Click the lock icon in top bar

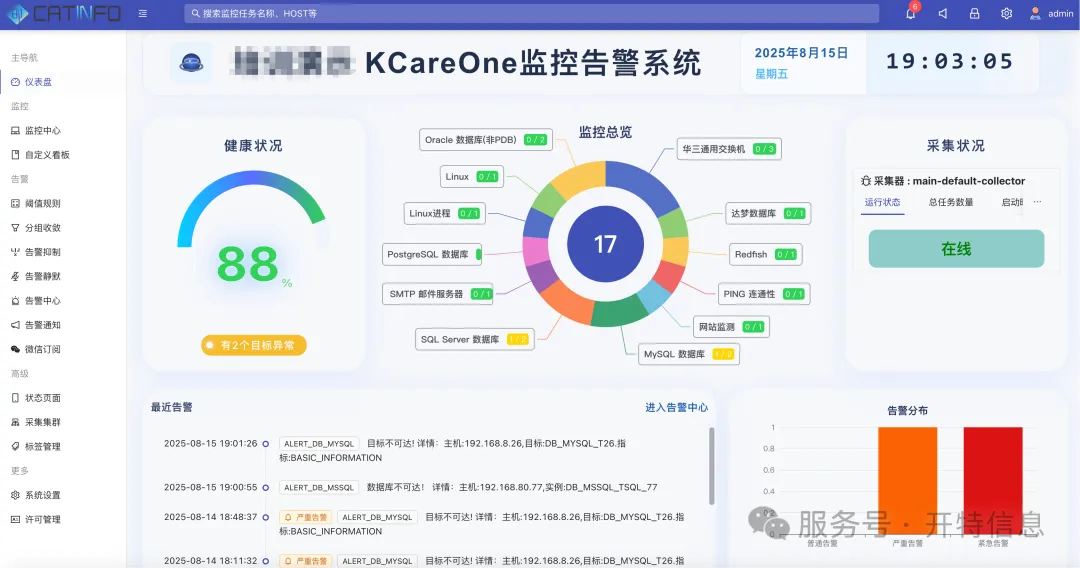(974, 14)
